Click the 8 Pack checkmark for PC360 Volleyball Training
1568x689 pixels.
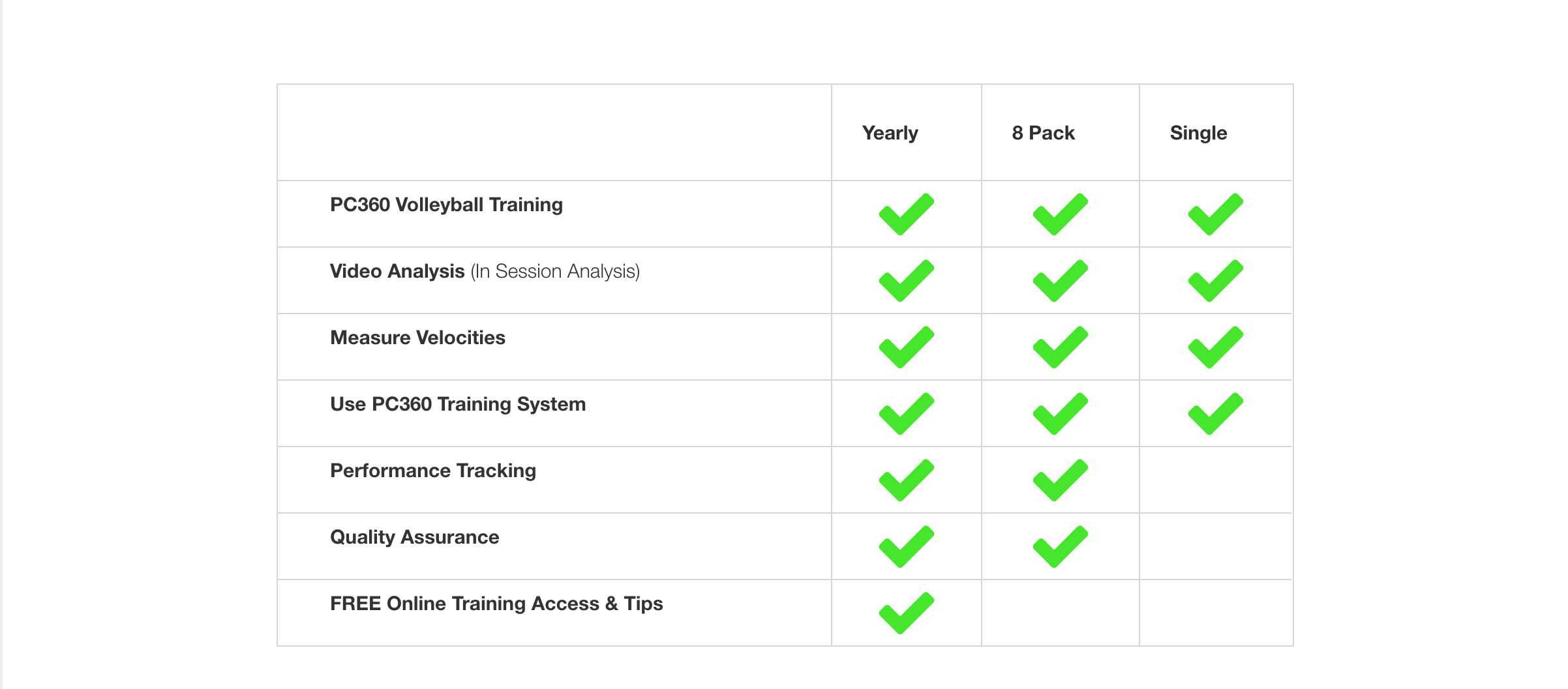(x=1061, y=214)
